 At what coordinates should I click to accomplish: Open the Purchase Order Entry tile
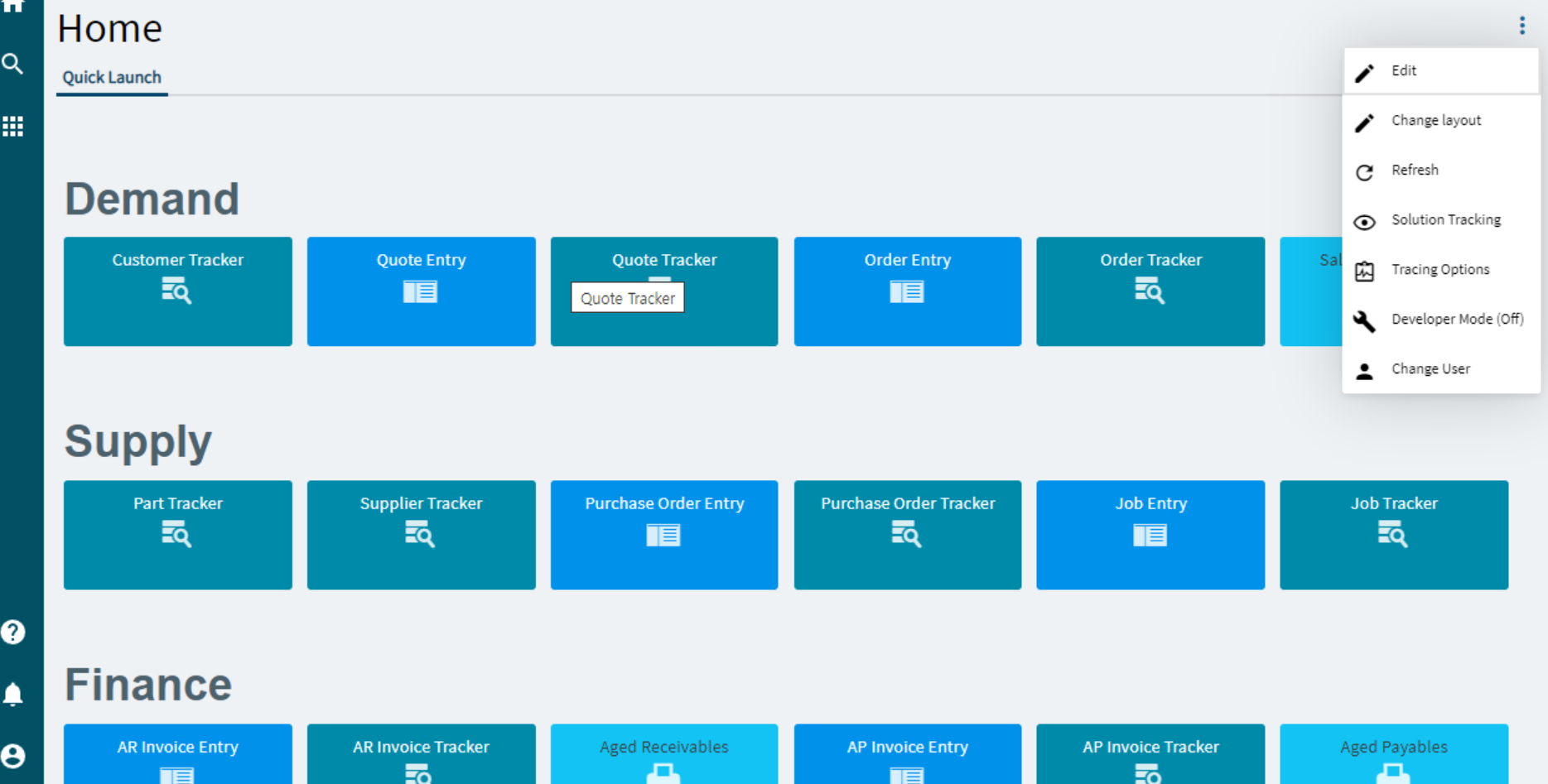pyautogui.click(x=664, y=535)
